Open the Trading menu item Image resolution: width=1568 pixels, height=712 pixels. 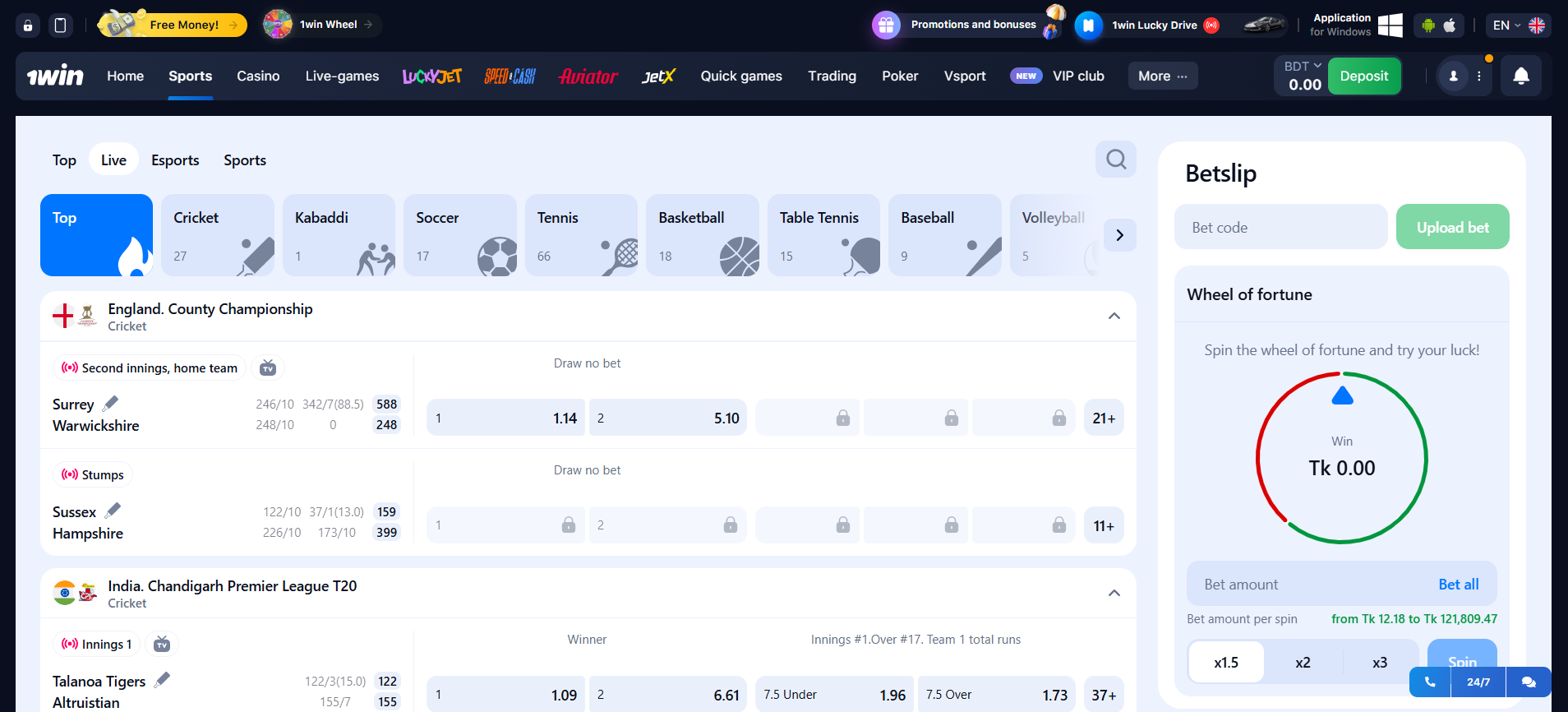pos(832,76)
